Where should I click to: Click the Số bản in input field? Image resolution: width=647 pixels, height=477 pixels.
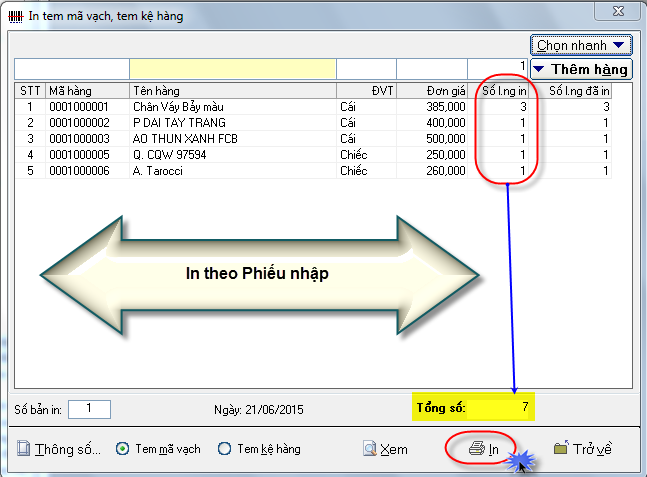coord(90,408)
